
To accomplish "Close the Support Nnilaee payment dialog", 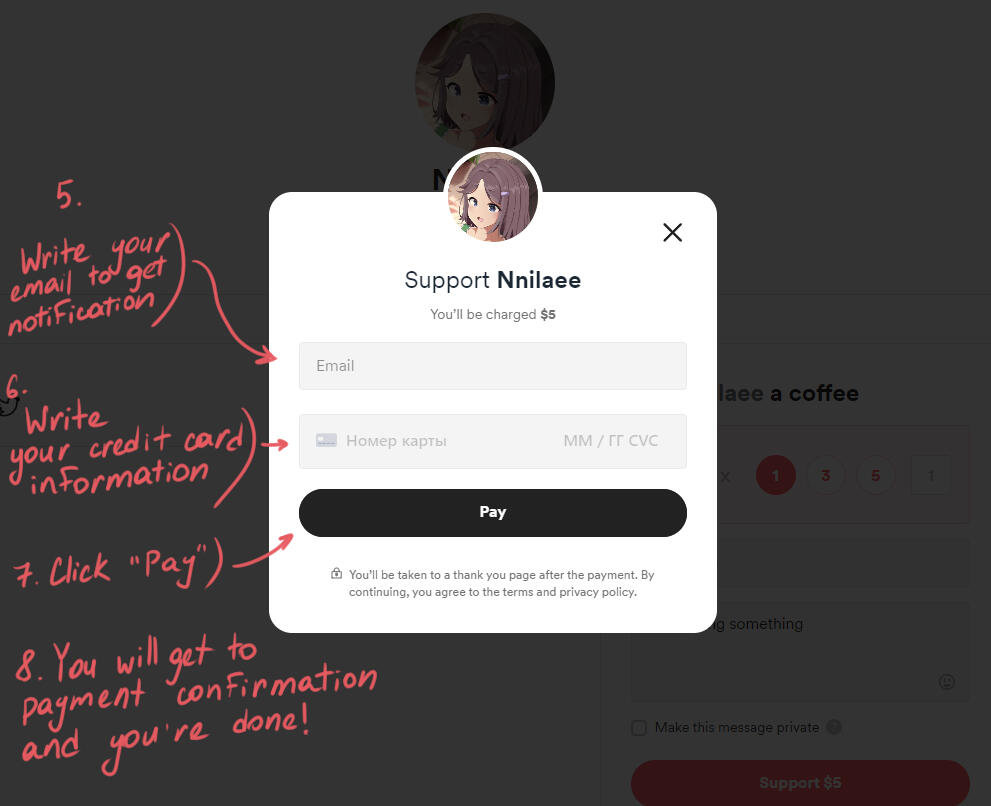I will pyautogui.click(x=672, y=232).
